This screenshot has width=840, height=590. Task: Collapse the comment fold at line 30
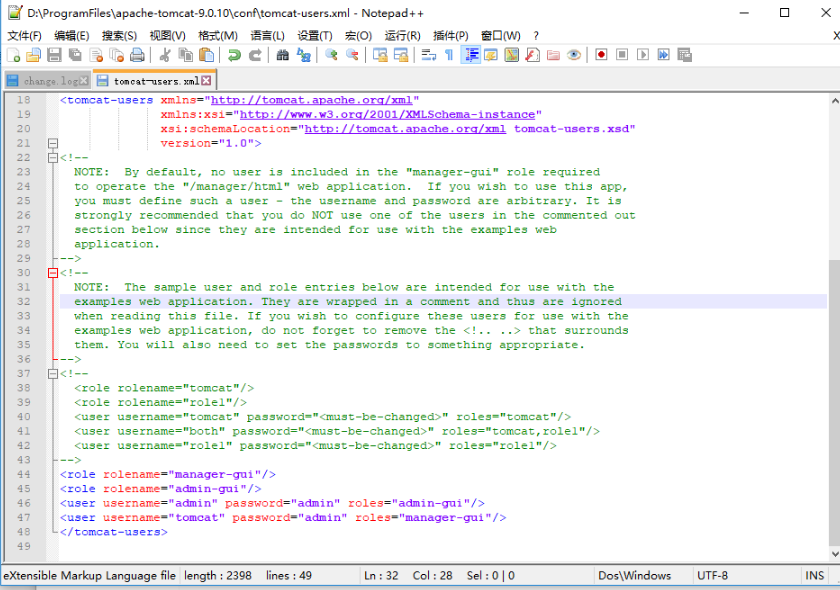pyautogui.click(x=53, y=273)
